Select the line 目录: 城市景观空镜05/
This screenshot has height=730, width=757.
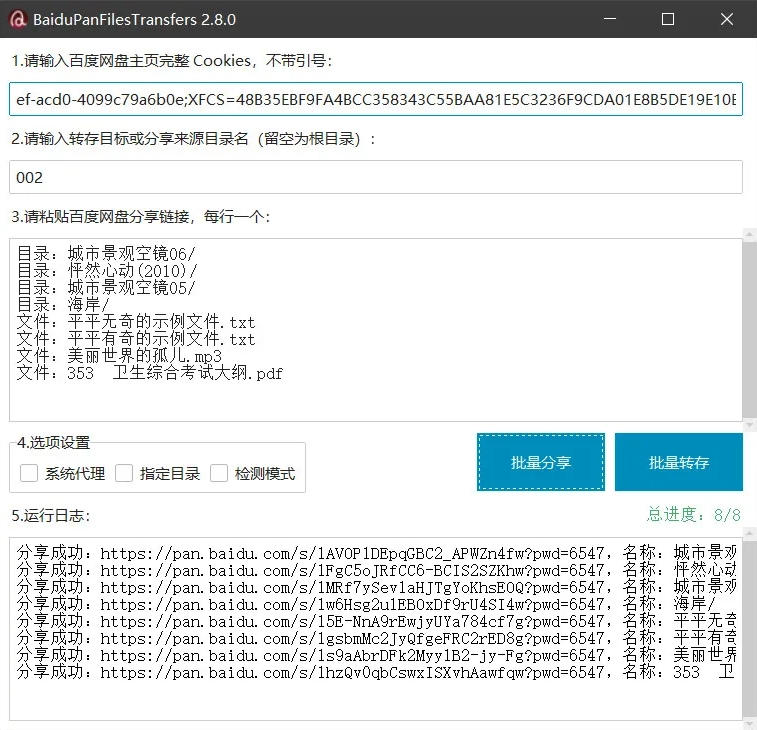click(x=106, y=288)
